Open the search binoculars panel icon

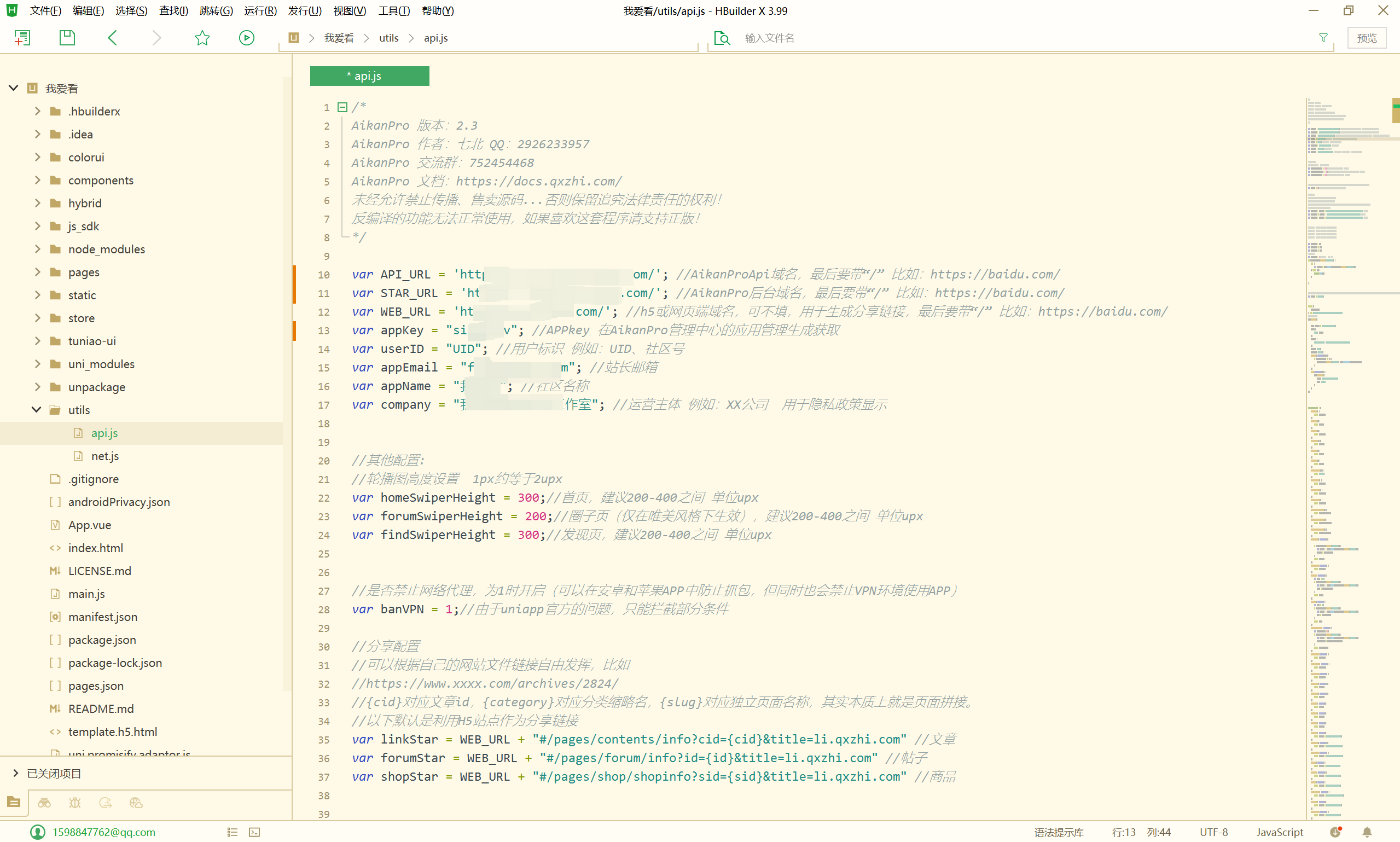pos(44,803)
